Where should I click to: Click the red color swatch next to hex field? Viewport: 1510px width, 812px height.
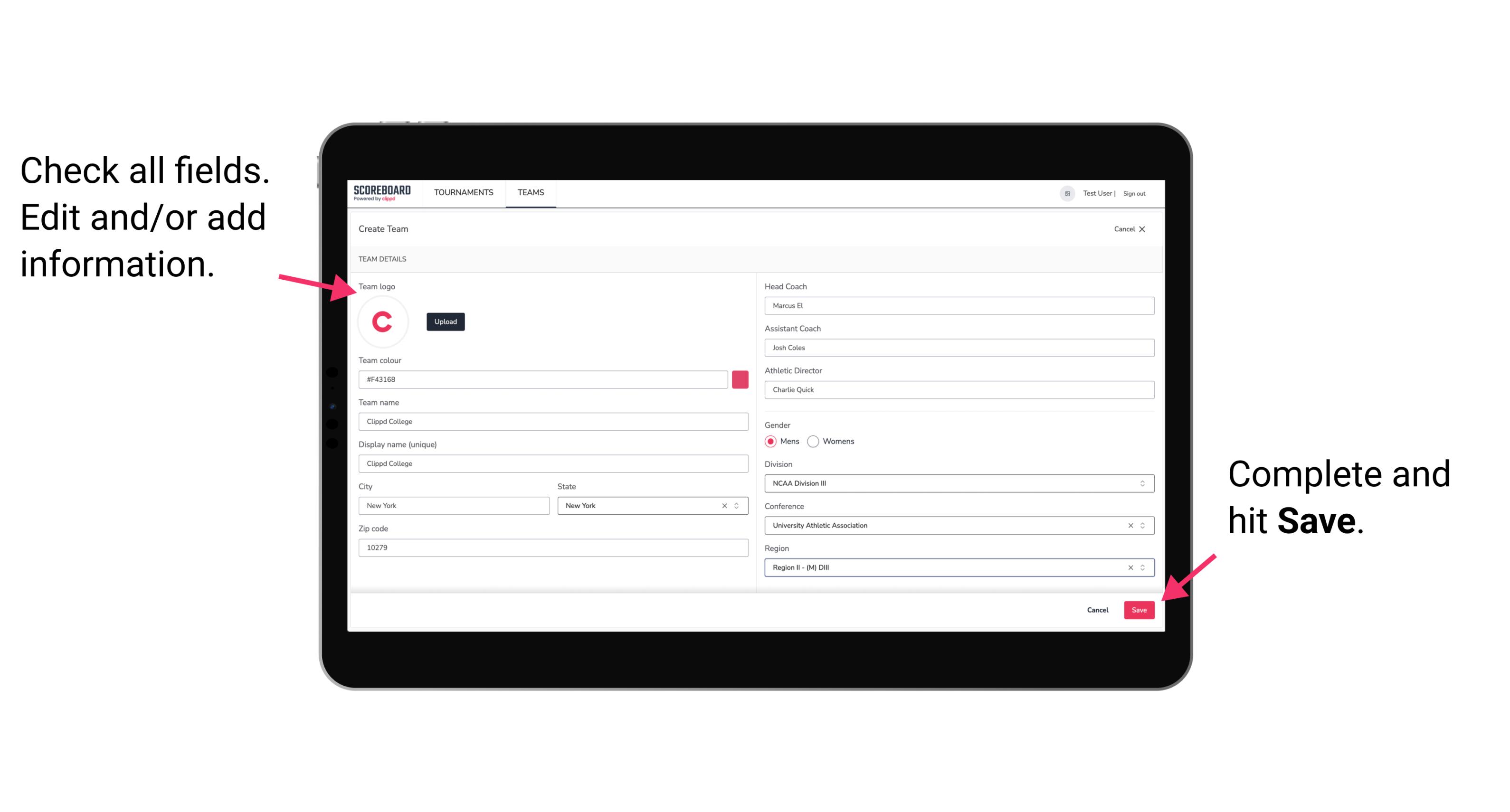742,379
